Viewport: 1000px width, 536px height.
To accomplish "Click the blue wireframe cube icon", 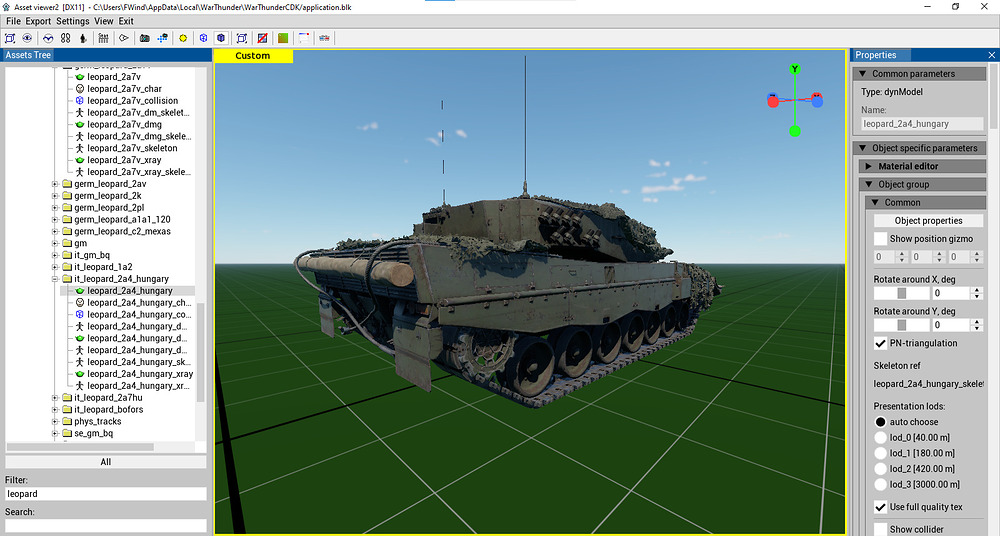I will tap(203, 38).
